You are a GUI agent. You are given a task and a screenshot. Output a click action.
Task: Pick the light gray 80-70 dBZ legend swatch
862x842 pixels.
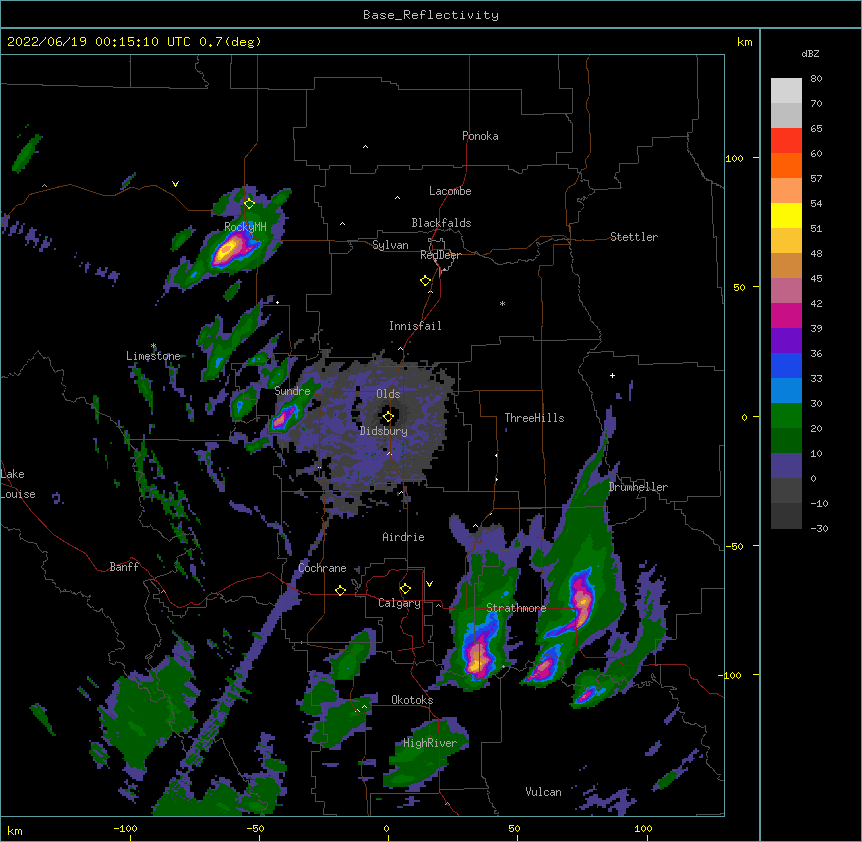pyautogui.click(x=786, y=91)
